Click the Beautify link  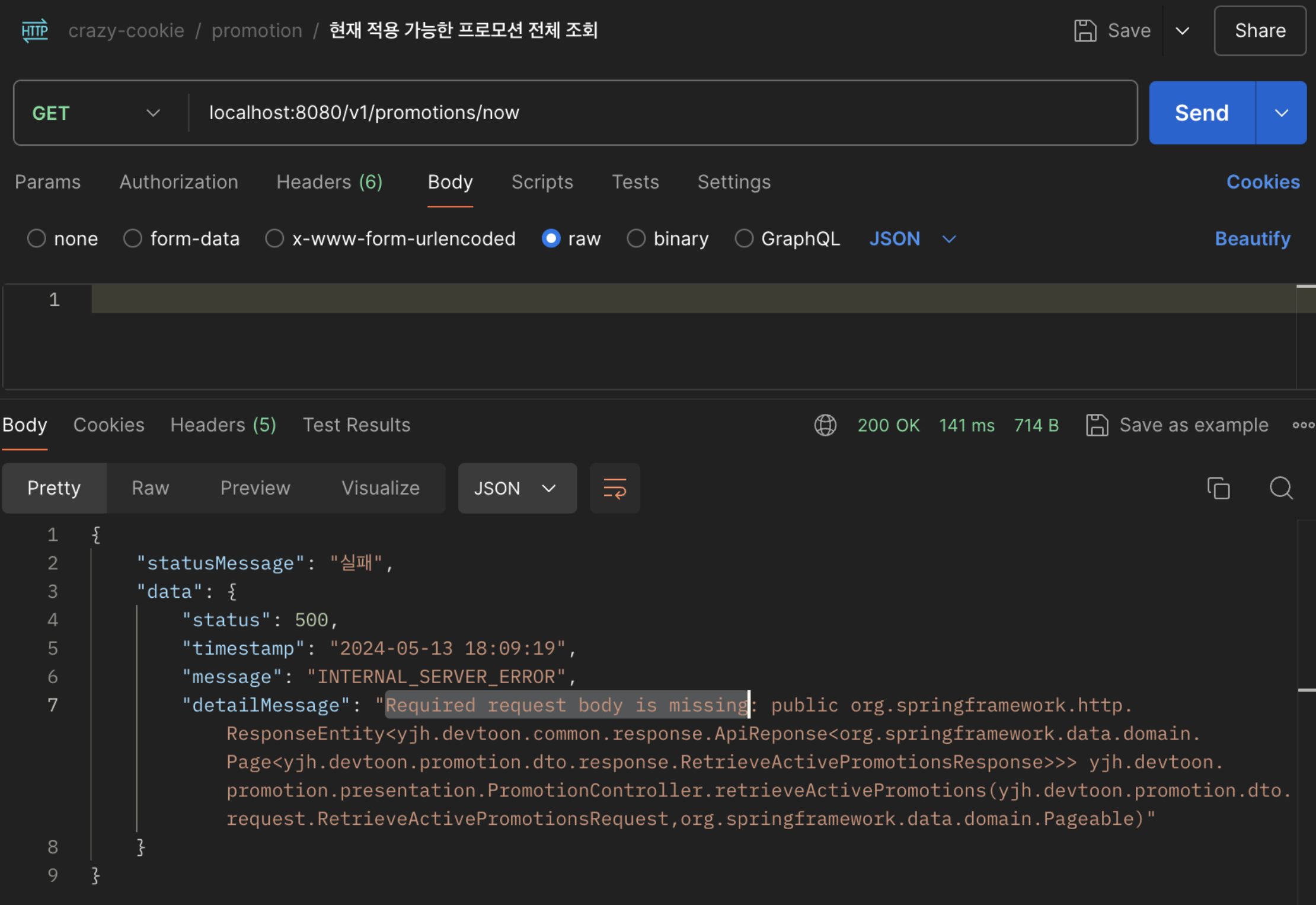[x=1252, y=238]
